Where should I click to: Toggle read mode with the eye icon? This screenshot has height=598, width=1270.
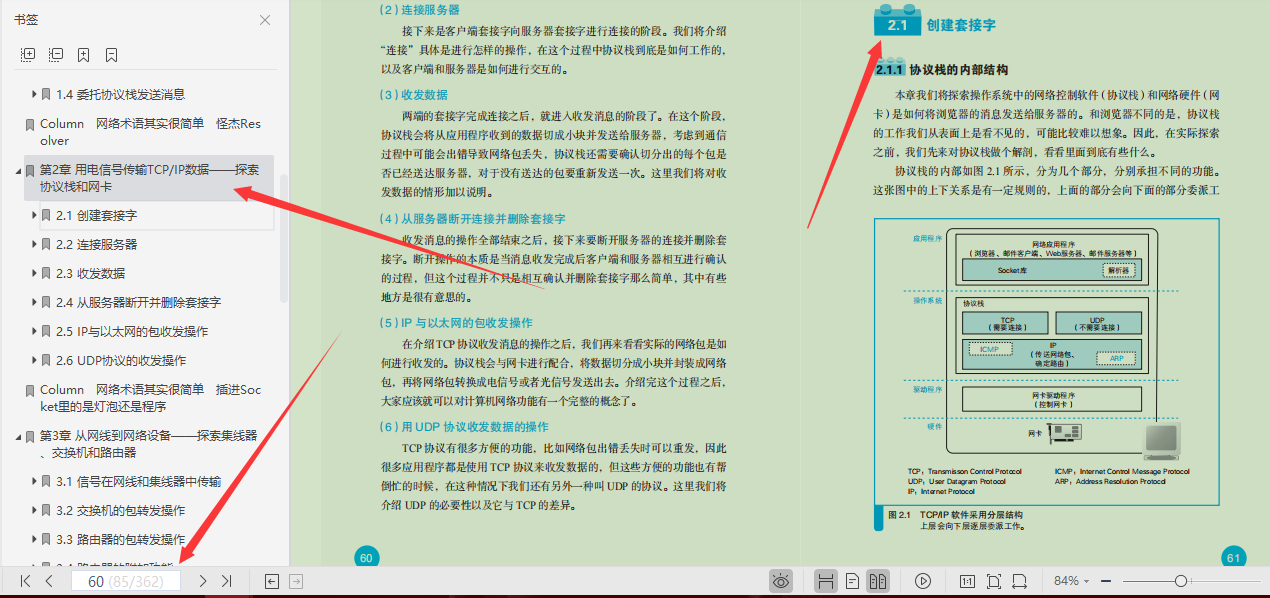tap(779, 580)
